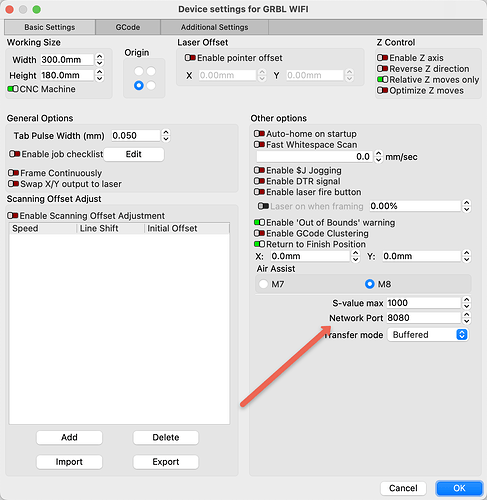Click the Network Port stepper
Screen dimensions: 487x500
coord(466,318)
